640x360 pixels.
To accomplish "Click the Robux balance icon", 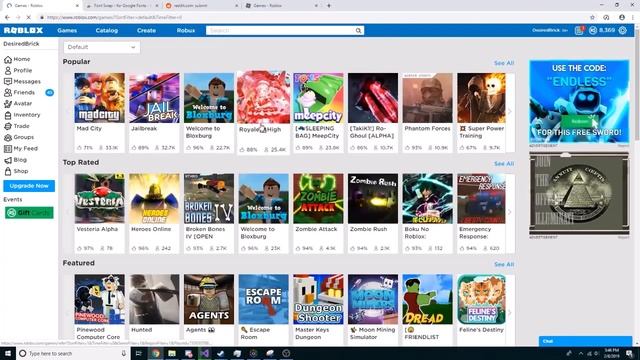I will point(593,30).
